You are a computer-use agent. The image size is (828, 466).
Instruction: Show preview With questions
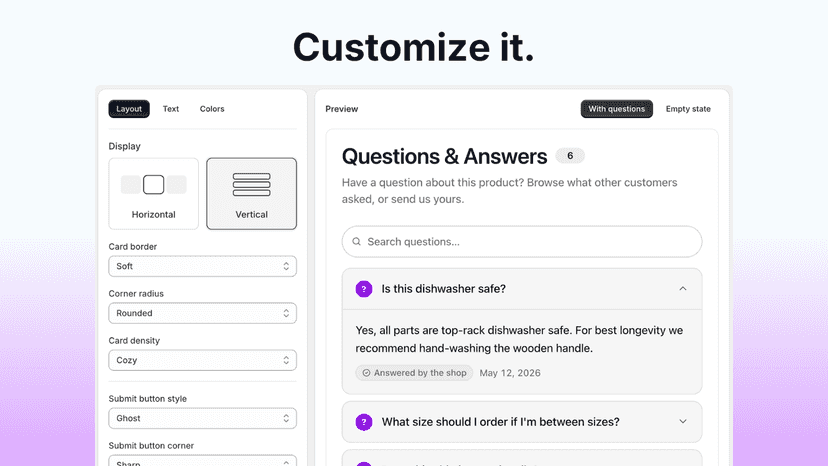click(616, 109)
